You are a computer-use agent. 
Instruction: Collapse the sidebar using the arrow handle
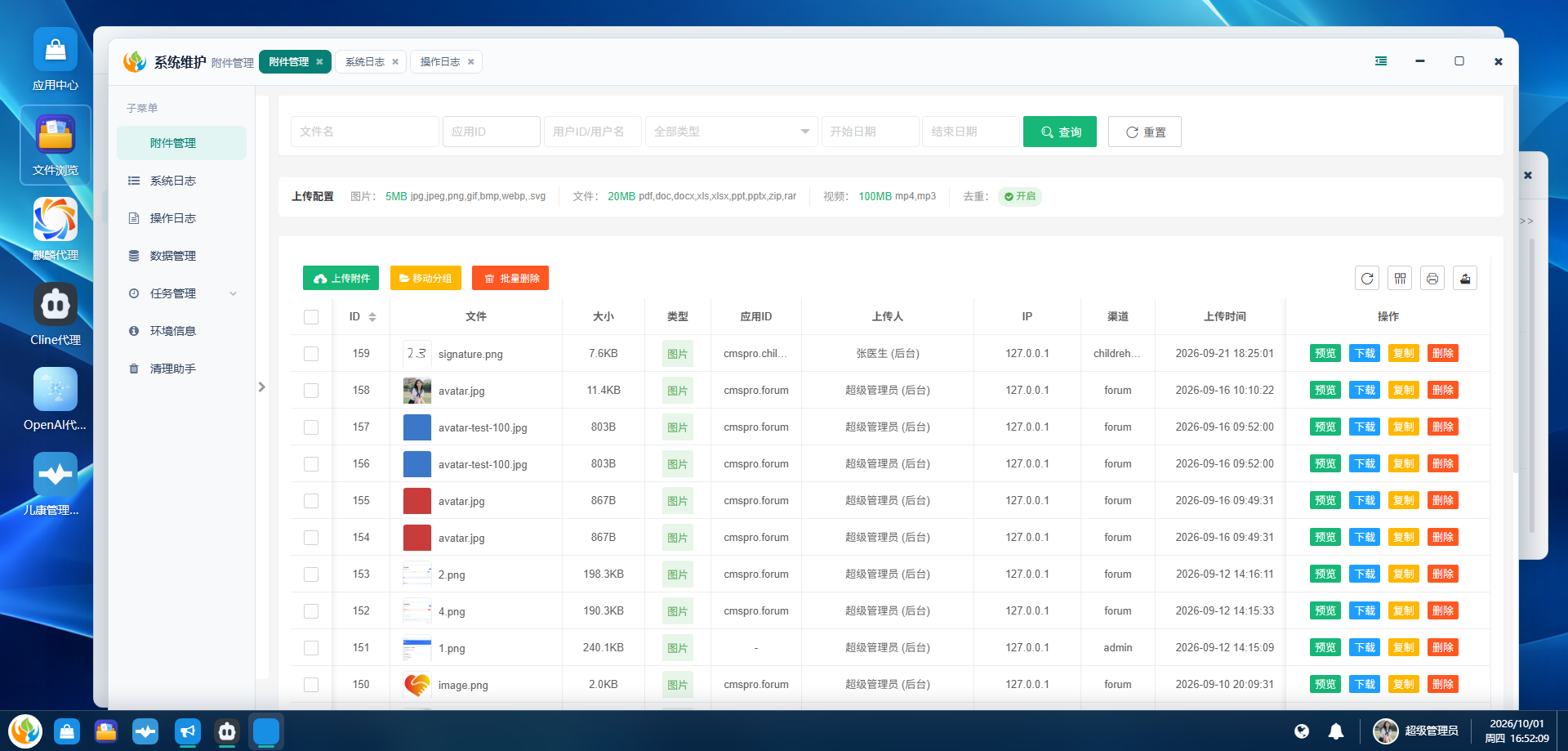(x=262, y=387)
